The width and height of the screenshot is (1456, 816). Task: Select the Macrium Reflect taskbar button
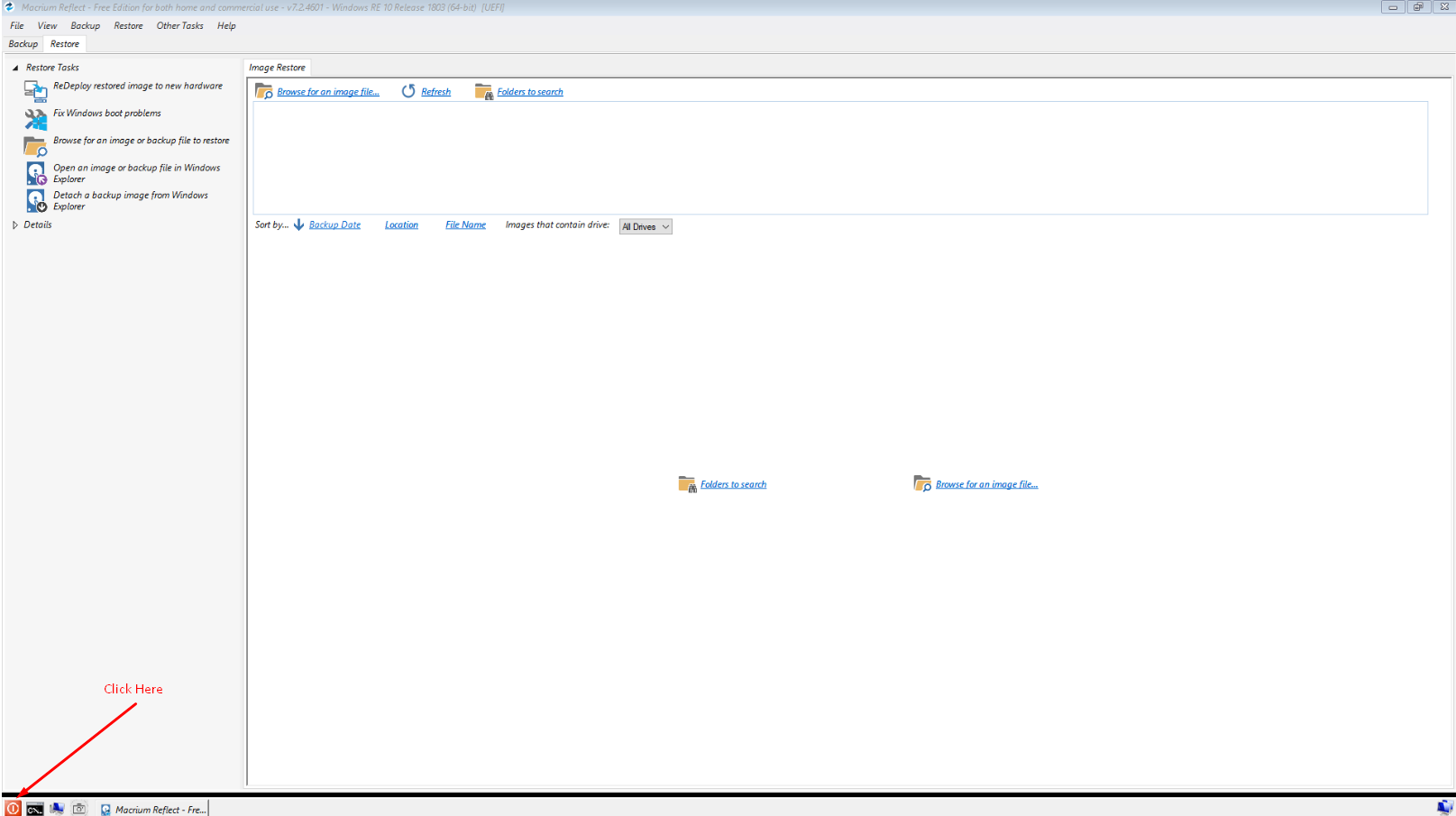point(152,810)
